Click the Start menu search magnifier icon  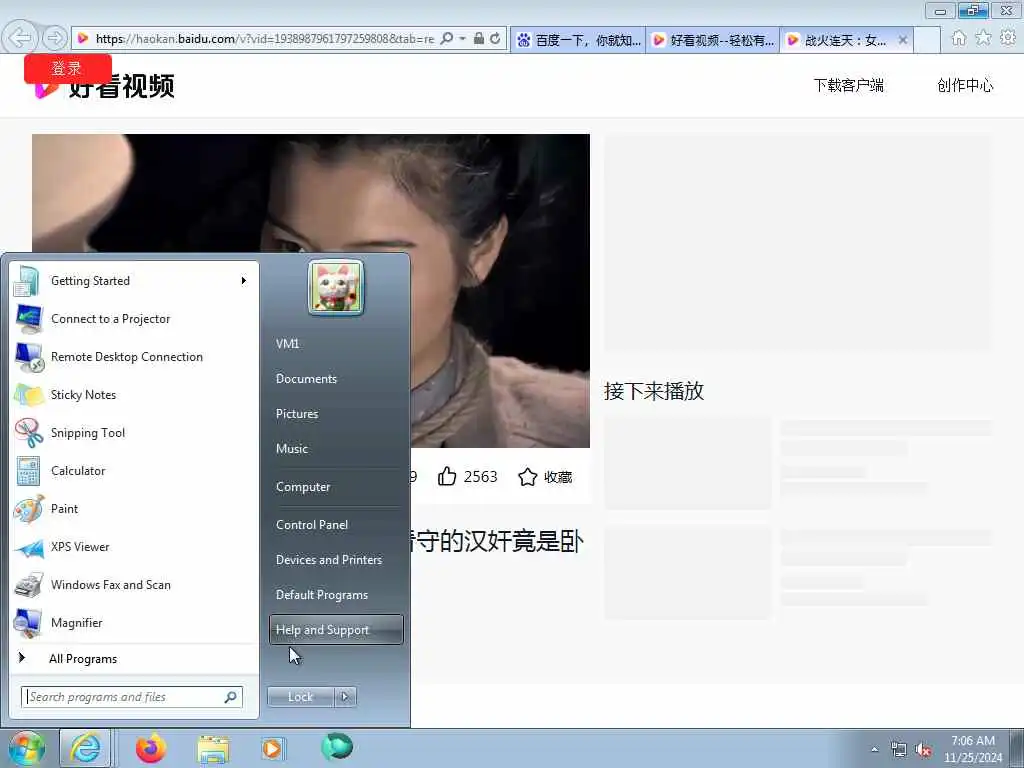(231, 697)
